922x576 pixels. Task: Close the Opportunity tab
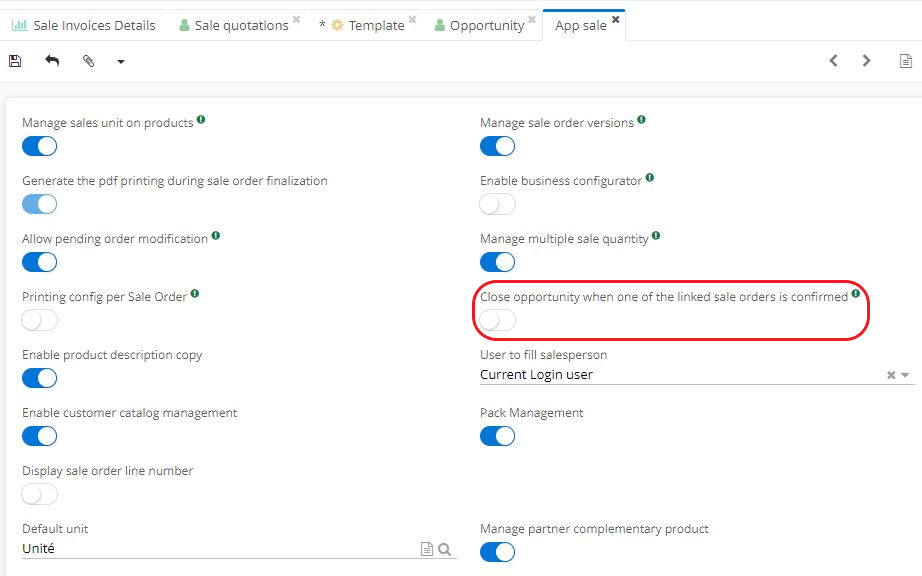coord(532,19)
